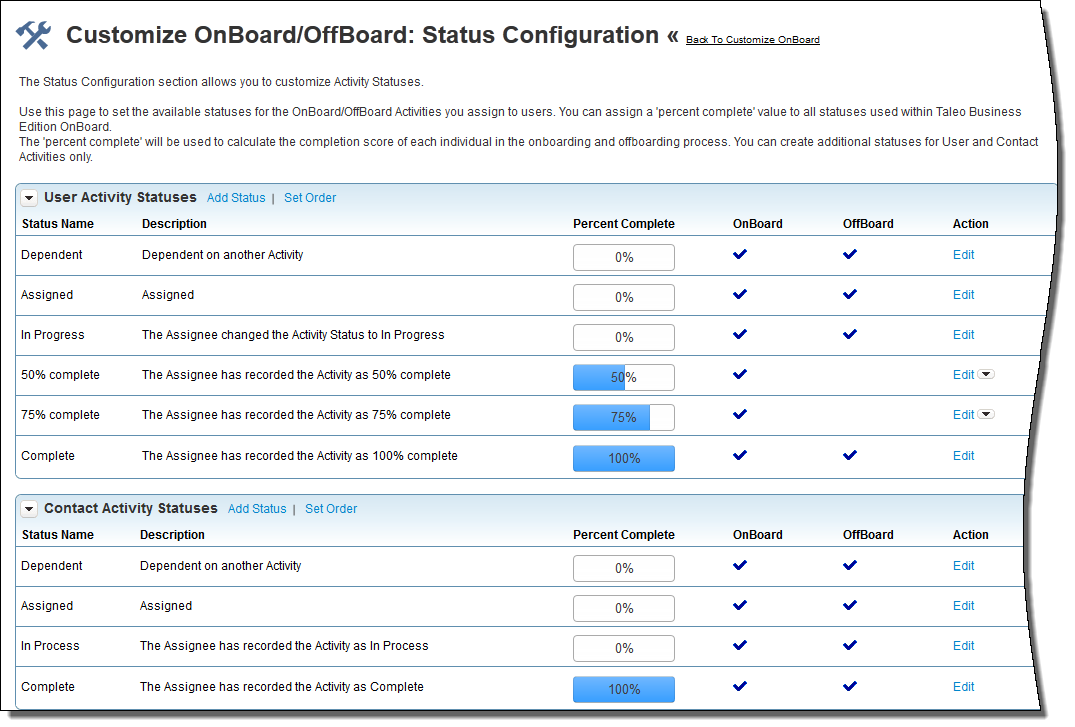Click the Percent Complete field for Dependent status
Image resolution: width=1075 pixels, height=727 pixels.
623,257
